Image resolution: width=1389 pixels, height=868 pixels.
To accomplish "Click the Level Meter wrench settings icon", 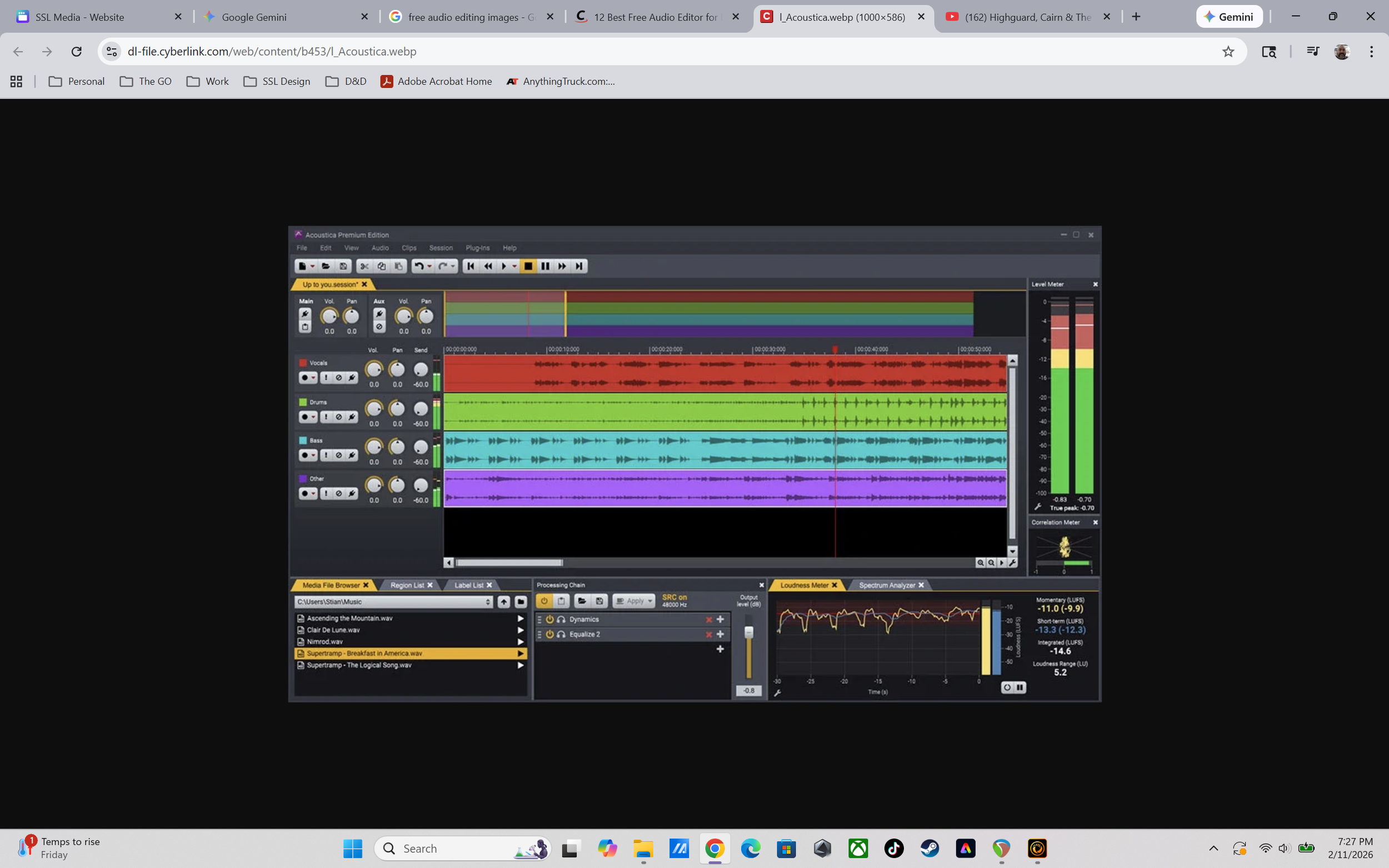I will point(1038,507).
